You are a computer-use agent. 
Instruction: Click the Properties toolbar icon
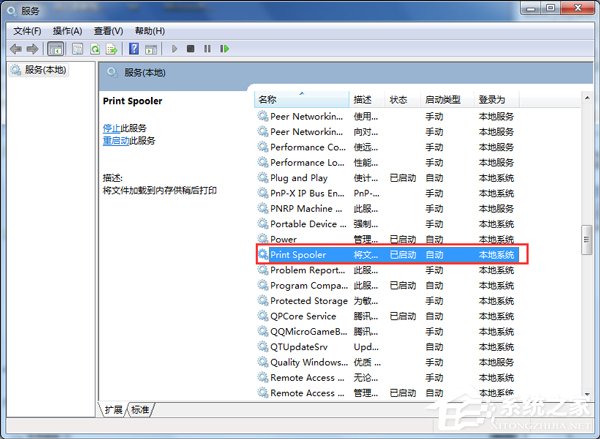(76, 48)
